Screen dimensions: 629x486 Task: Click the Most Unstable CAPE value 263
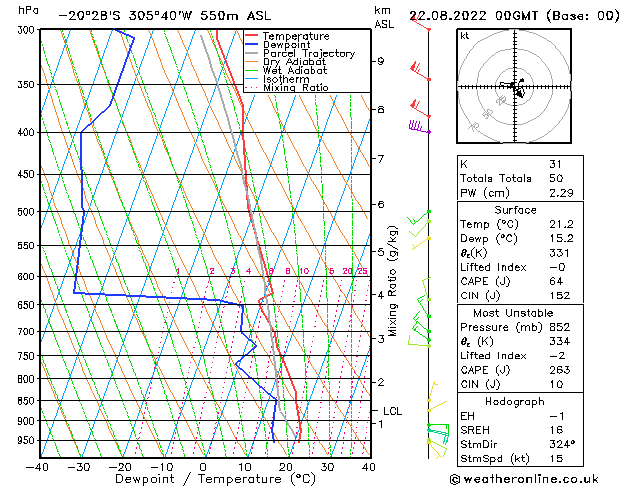560,370
